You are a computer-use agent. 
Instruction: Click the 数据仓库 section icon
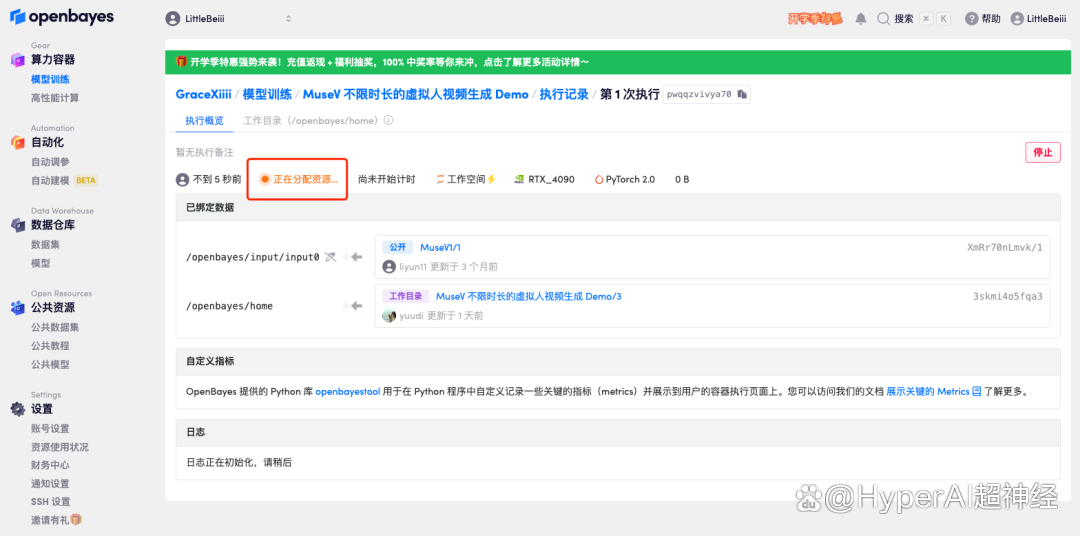click(18, 225)
